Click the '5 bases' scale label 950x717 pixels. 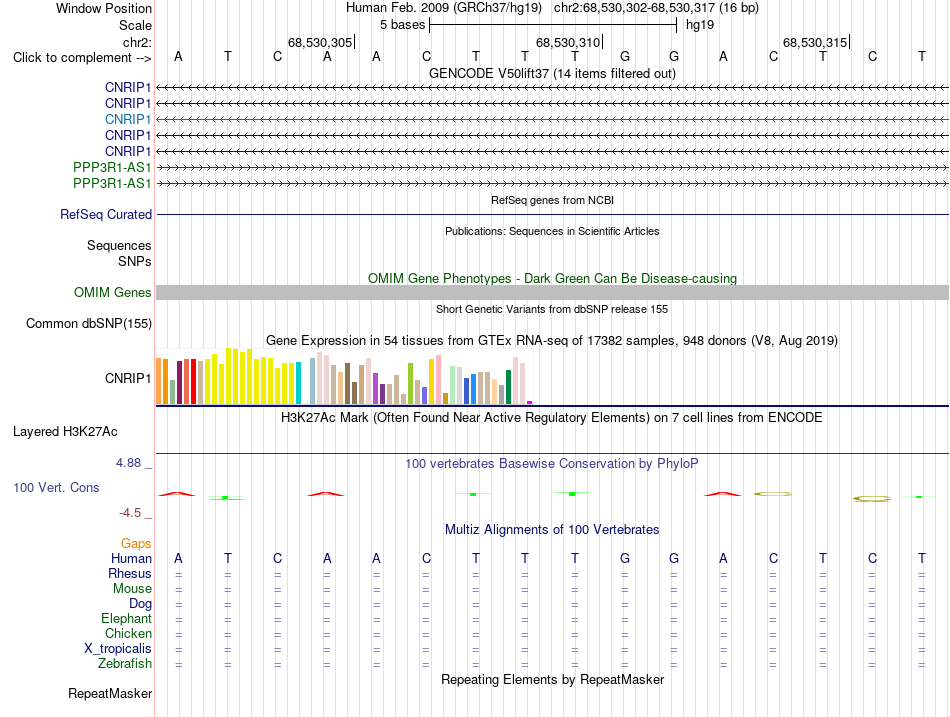point(402,25)
